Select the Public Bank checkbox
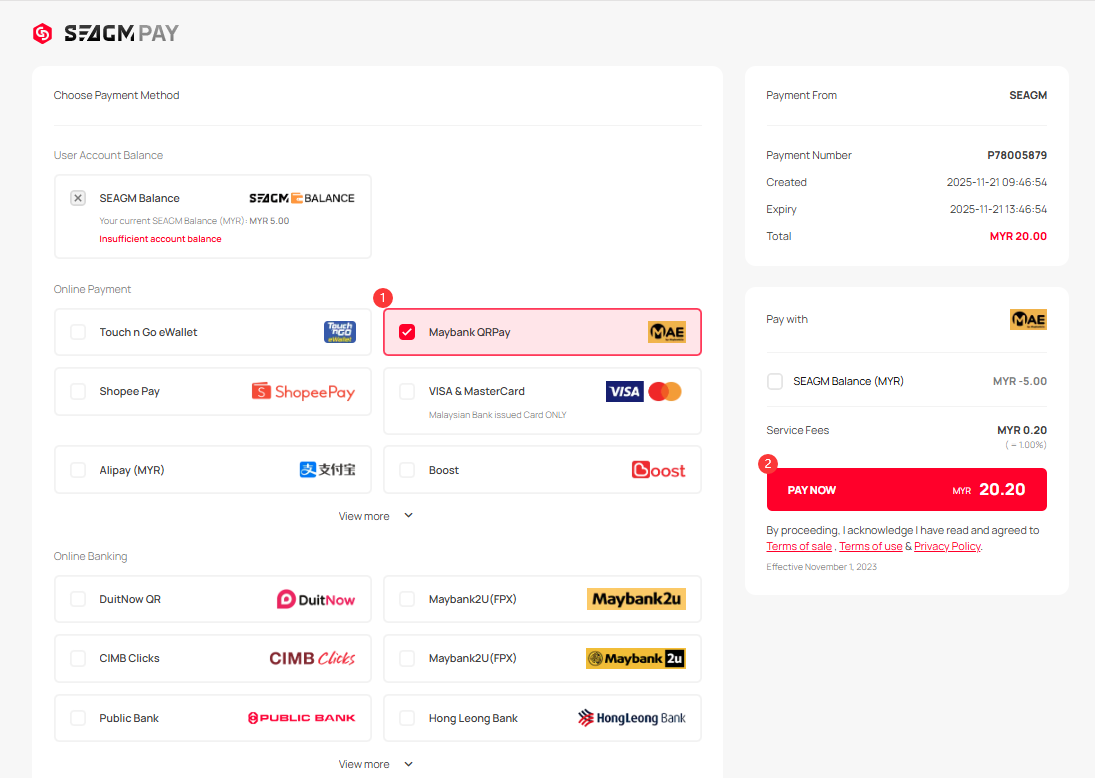The image size is (1095, 778). [x=78, y=718]
